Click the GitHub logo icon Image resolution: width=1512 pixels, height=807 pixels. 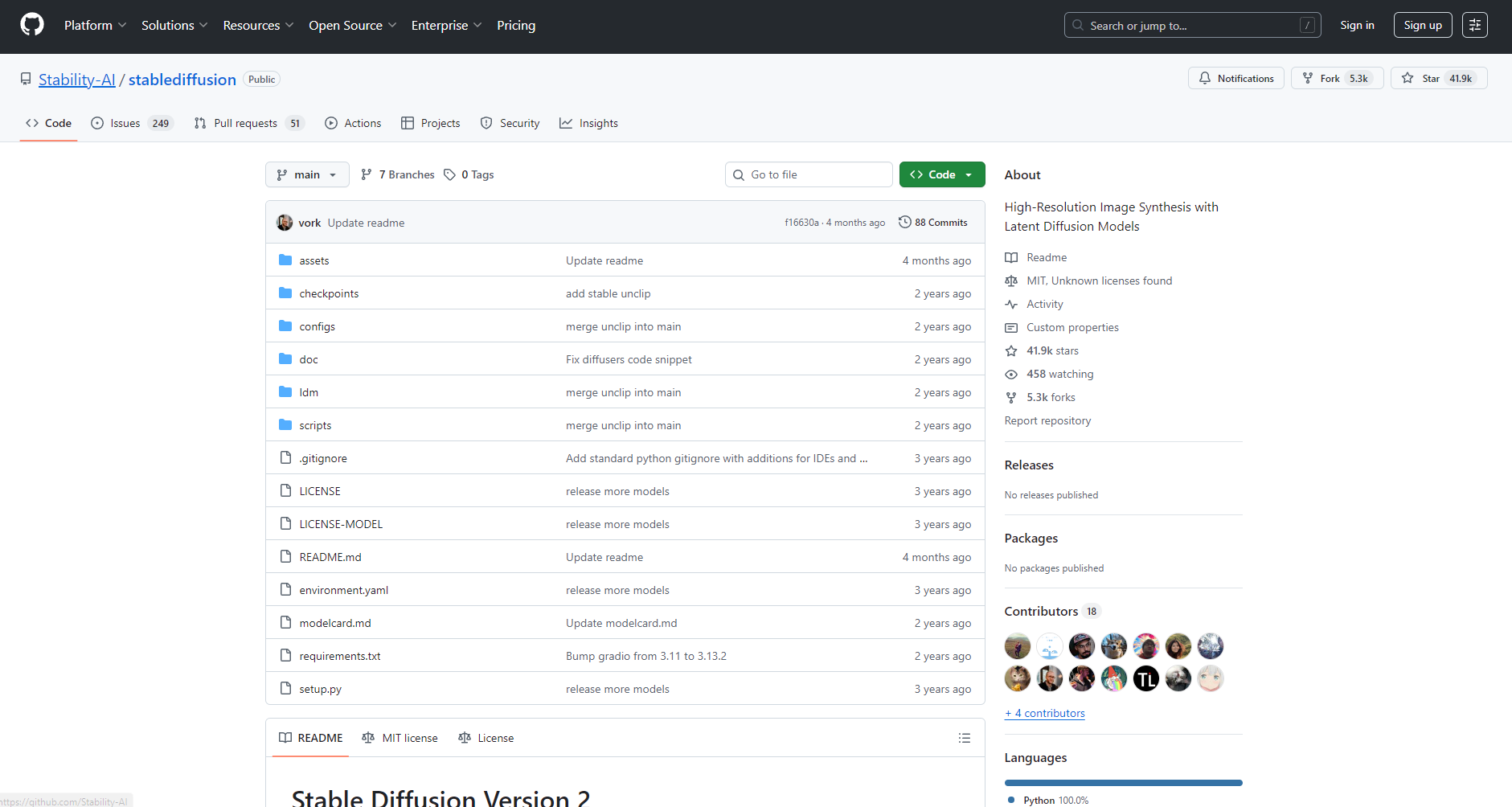coord(32,25)
